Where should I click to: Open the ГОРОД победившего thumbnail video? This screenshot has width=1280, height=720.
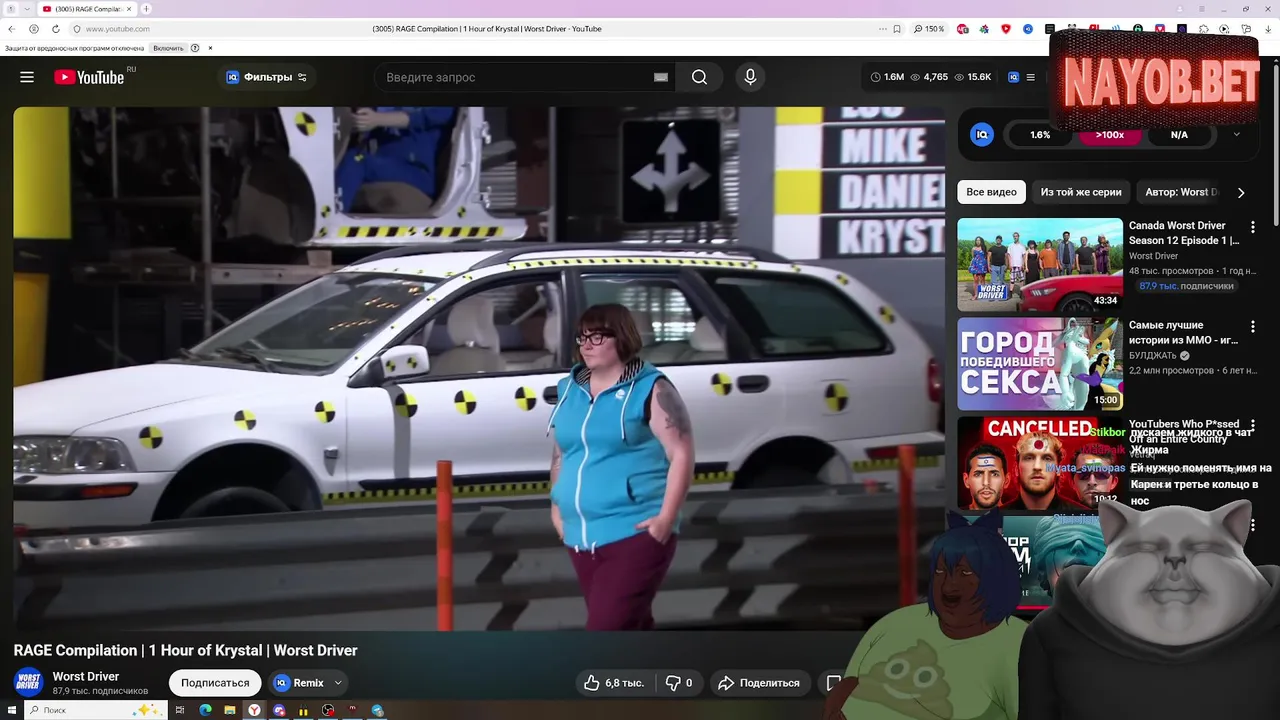pyautogui.click(x=1040, y=364)
